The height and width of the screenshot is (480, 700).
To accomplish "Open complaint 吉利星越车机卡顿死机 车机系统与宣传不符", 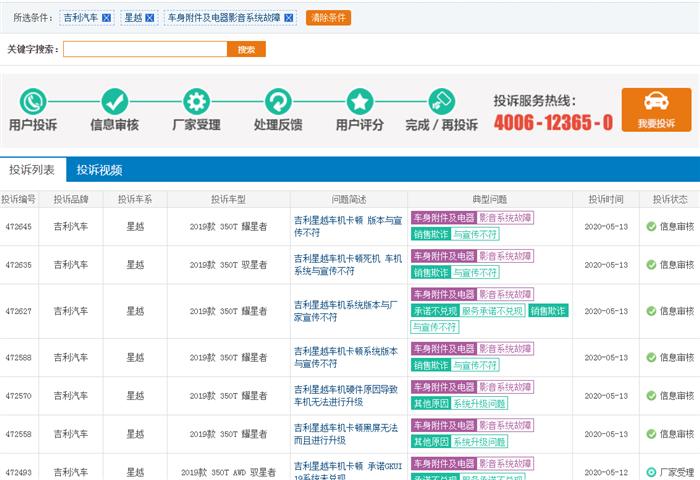I will [x=348, y=265].
